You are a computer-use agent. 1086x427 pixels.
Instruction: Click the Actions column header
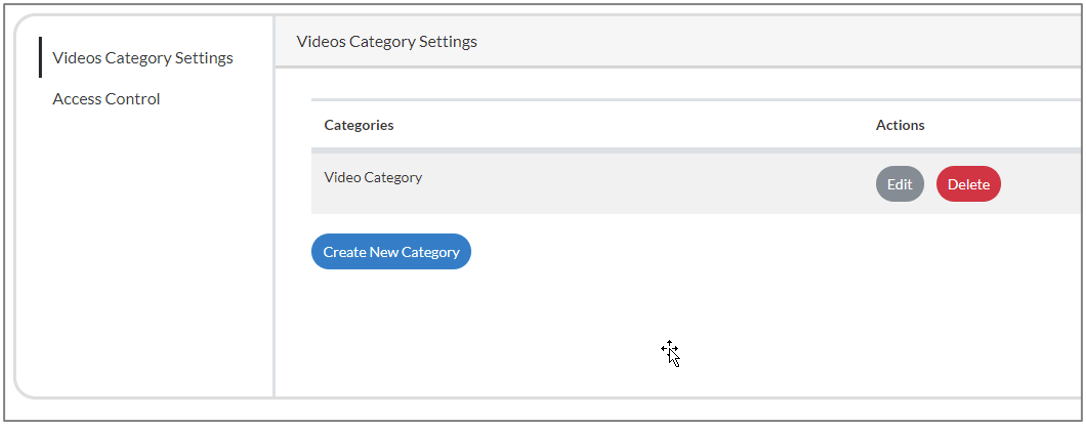point(900,125)
